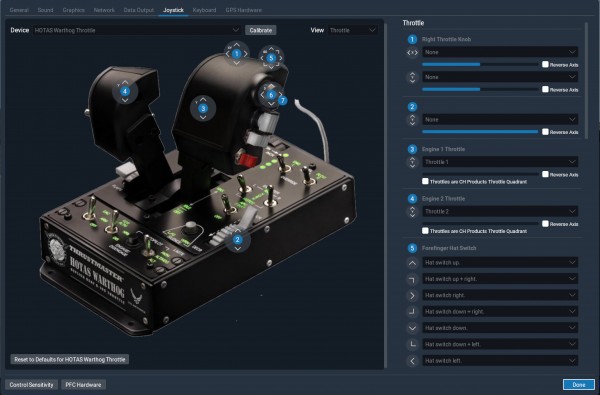Switch to the Keyboard tab
Image resolution: width=600 pixels, height=395 pixels.
[x=204, y=10]
